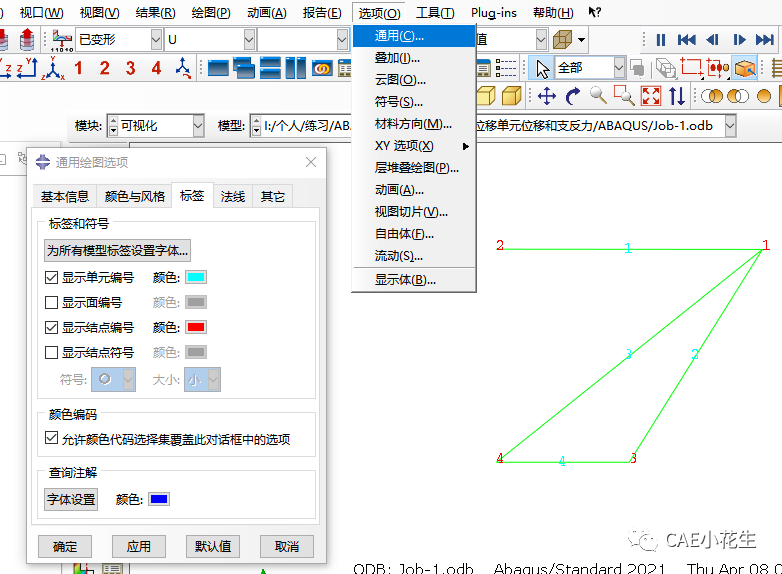The width and height of the screenshot is (782, 574).
Task: Click red node label color swatch
Action: (196, 327)
